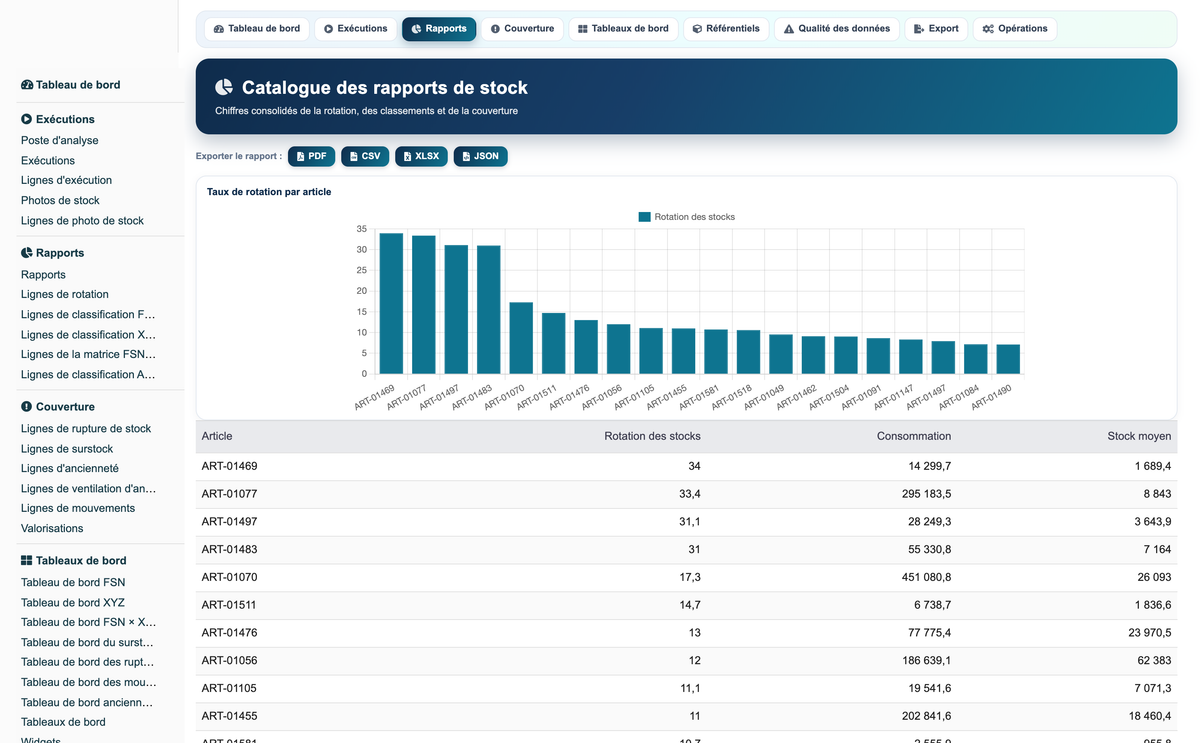Open Lignes de mouvements in the sidebar
Image resolution: width=1200 pixels, height=743 pixels.
[78, 509]
